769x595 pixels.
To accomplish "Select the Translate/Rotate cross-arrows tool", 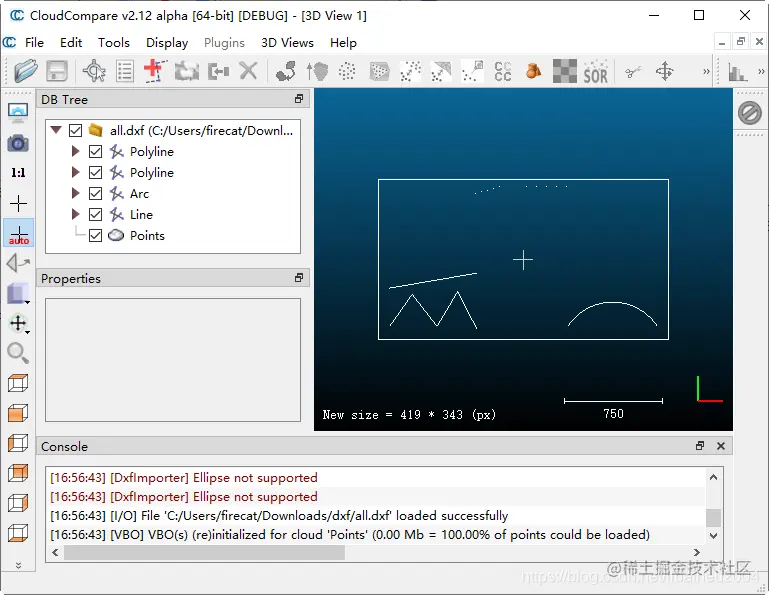I will click(x=665, y=71).
